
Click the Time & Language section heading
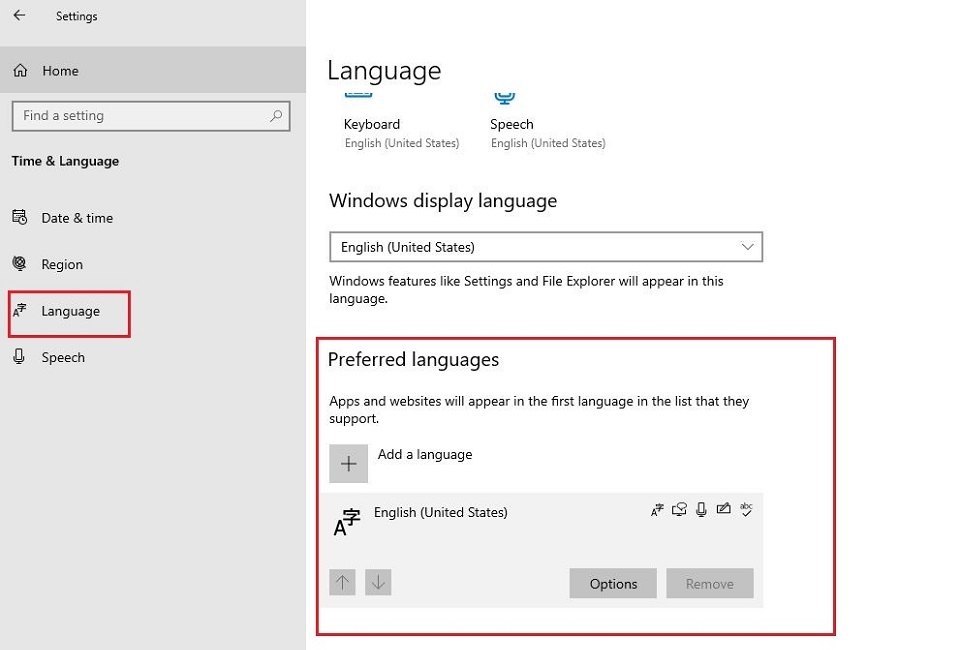click(66, 161)
